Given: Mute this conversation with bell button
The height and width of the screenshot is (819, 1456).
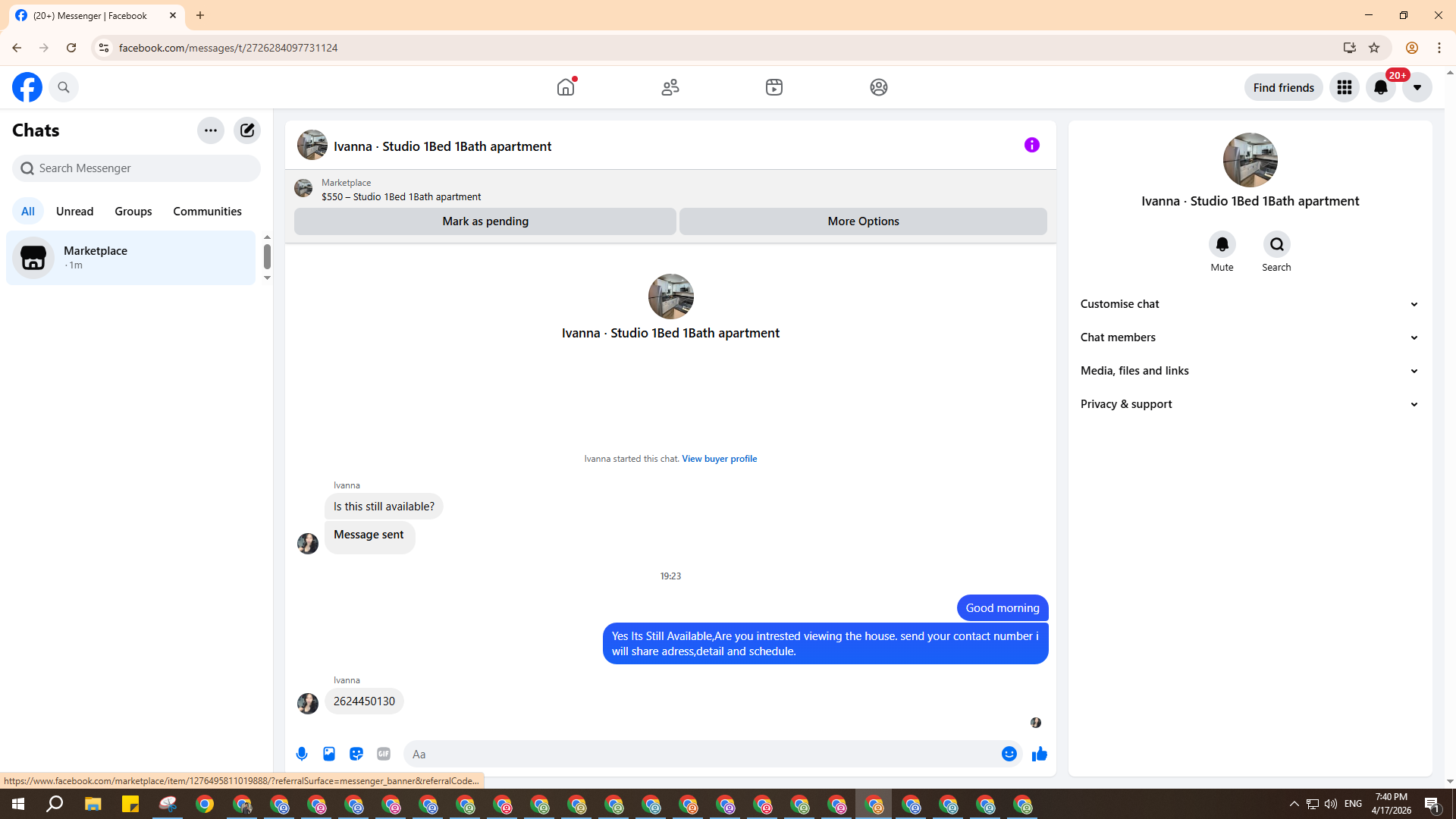Looking at the screenshot, I should pyautogui.click(x=1222, y=244).
